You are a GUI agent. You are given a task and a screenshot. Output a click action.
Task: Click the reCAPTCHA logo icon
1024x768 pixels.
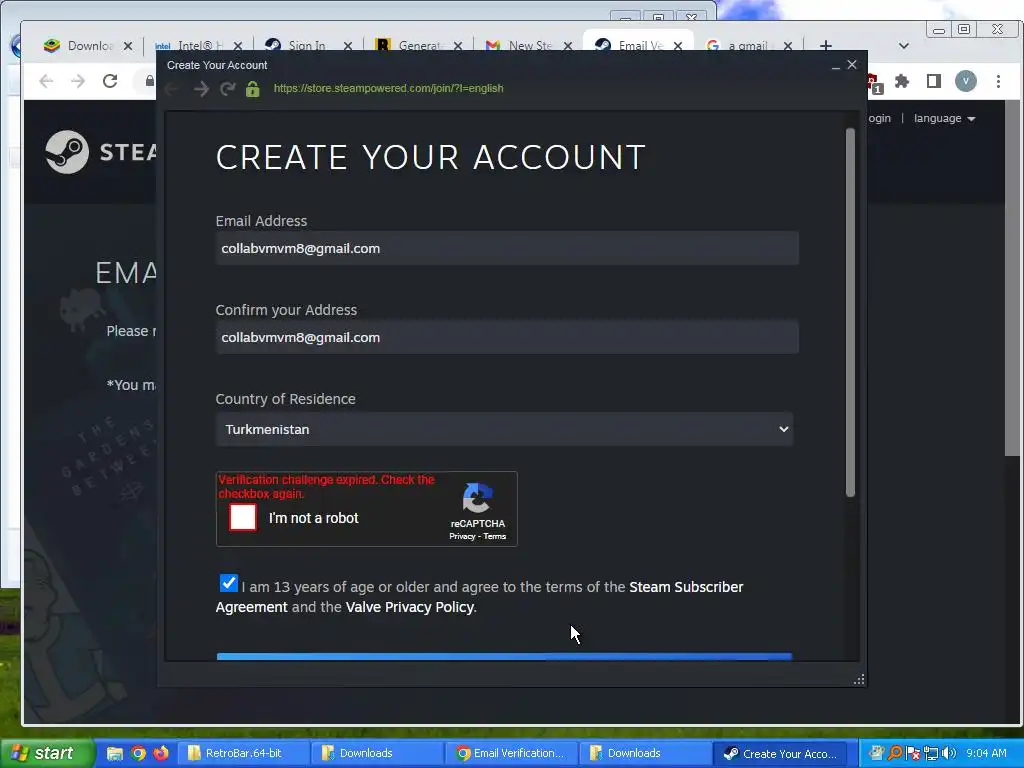coord(478,498)
